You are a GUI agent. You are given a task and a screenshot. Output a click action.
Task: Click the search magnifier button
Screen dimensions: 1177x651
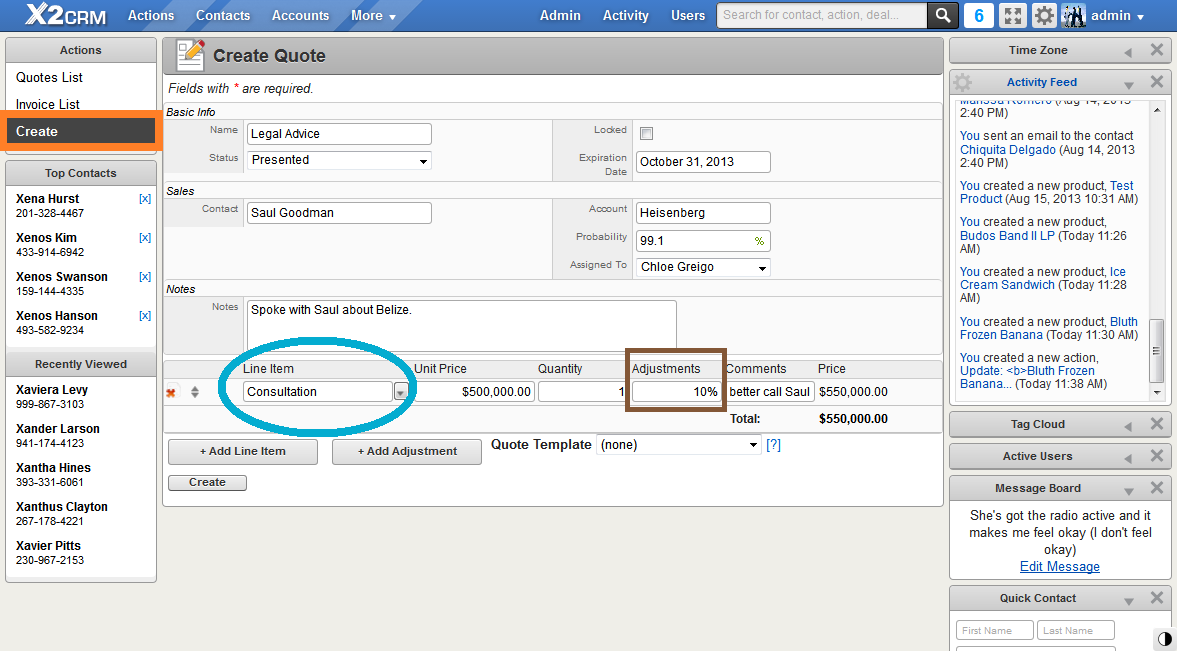pyautogui.click(x=942, y=15)
